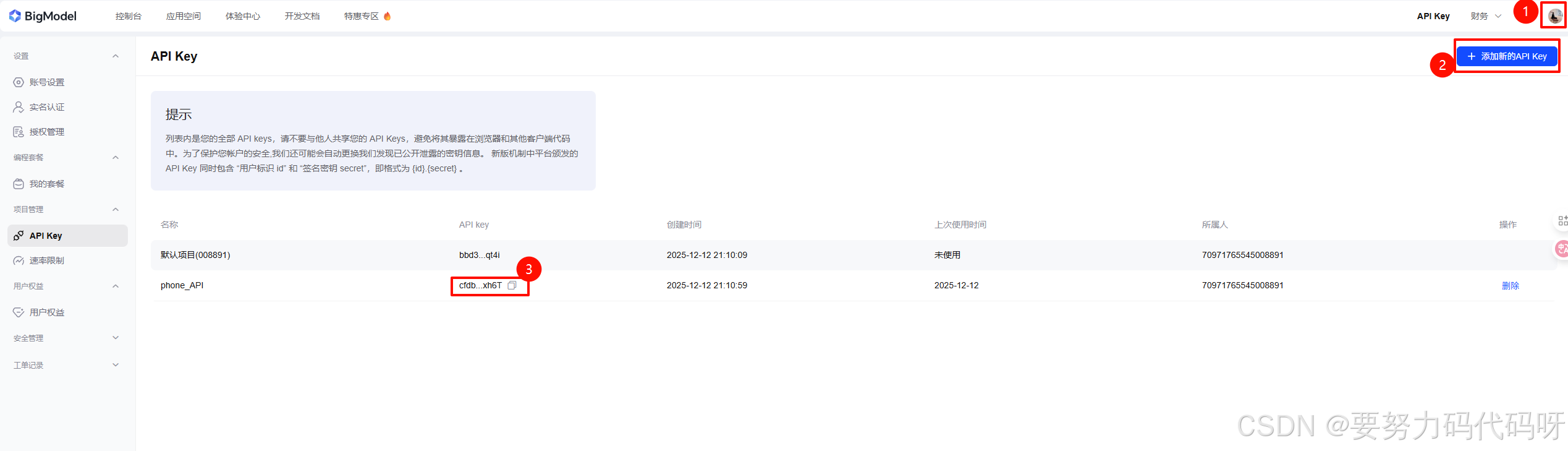Click the last-used date 2025-12-12
Screen dimensions: 1568x451
957,285
